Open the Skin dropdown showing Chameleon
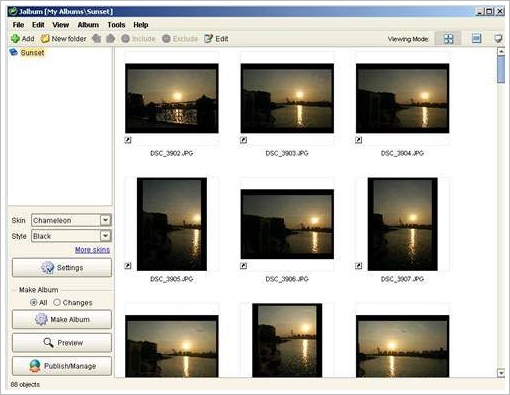The image size is (510, 395). tap(71, 220)
